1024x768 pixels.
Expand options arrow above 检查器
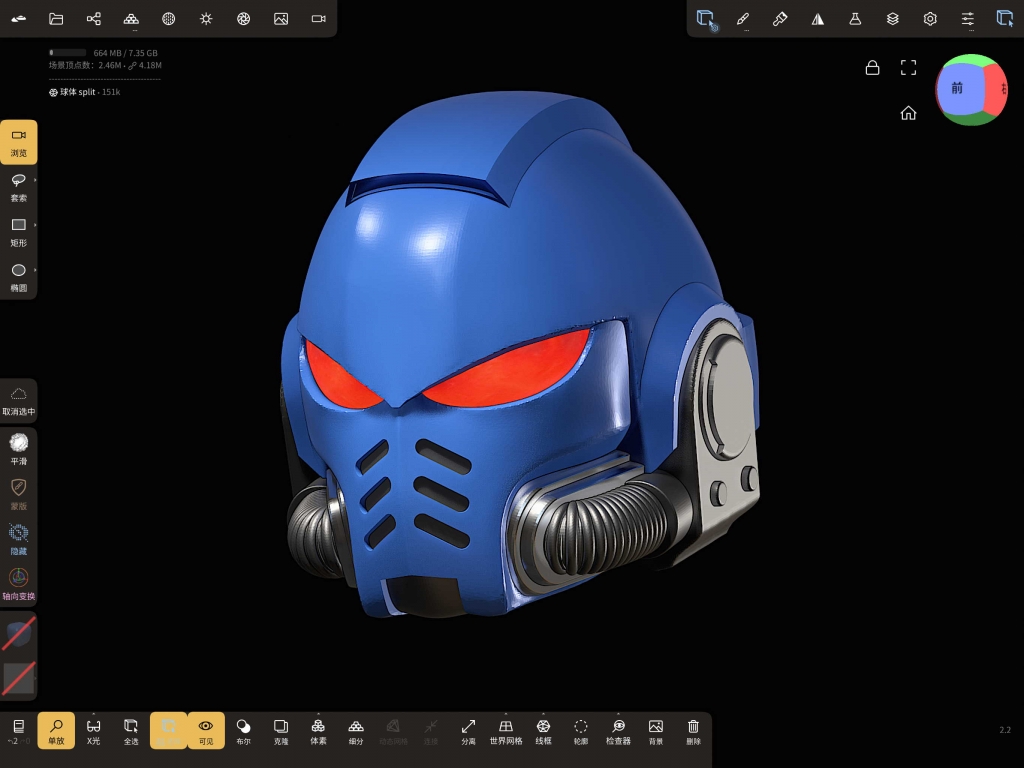pos(618,714)
